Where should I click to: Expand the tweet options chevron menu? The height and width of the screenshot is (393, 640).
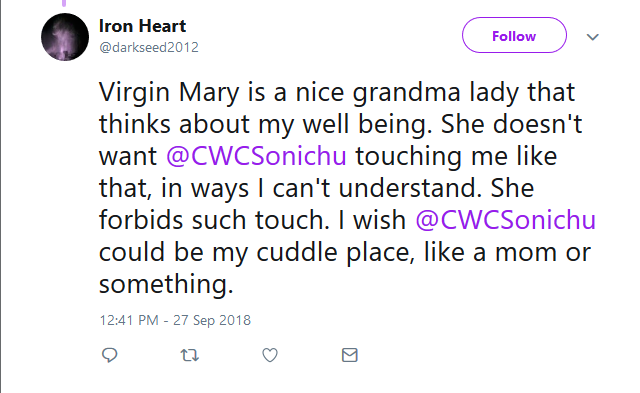(592, 37)
